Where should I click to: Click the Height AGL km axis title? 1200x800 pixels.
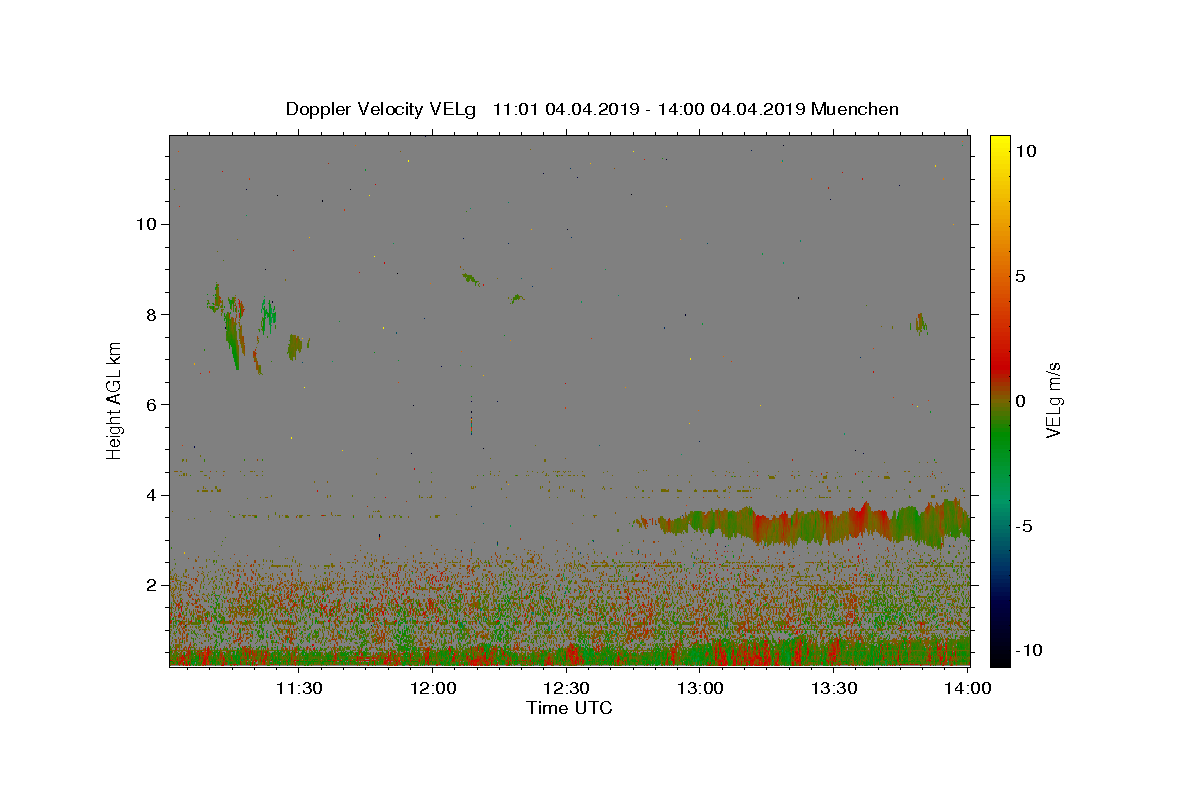click(x=115, y=401)
